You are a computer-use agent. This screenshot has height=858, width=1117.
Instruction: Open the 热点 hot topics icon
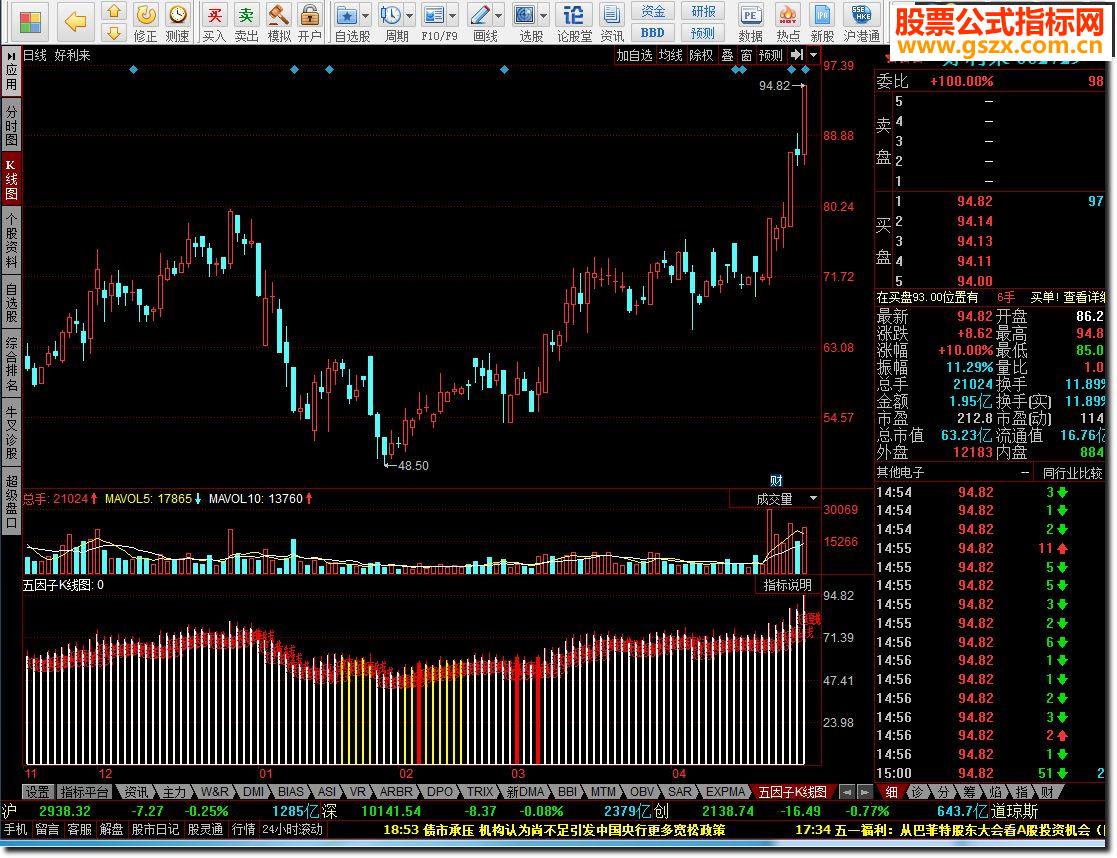[x=787, y=14]
